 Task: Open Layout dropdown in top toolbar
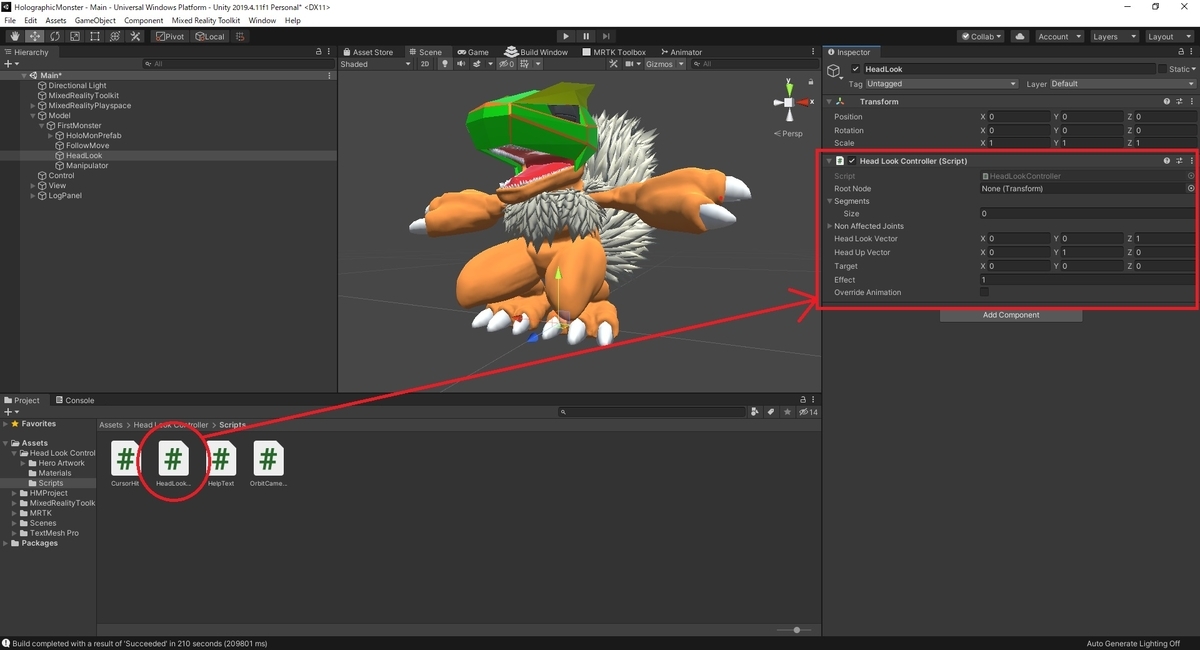coord(1168,36)
